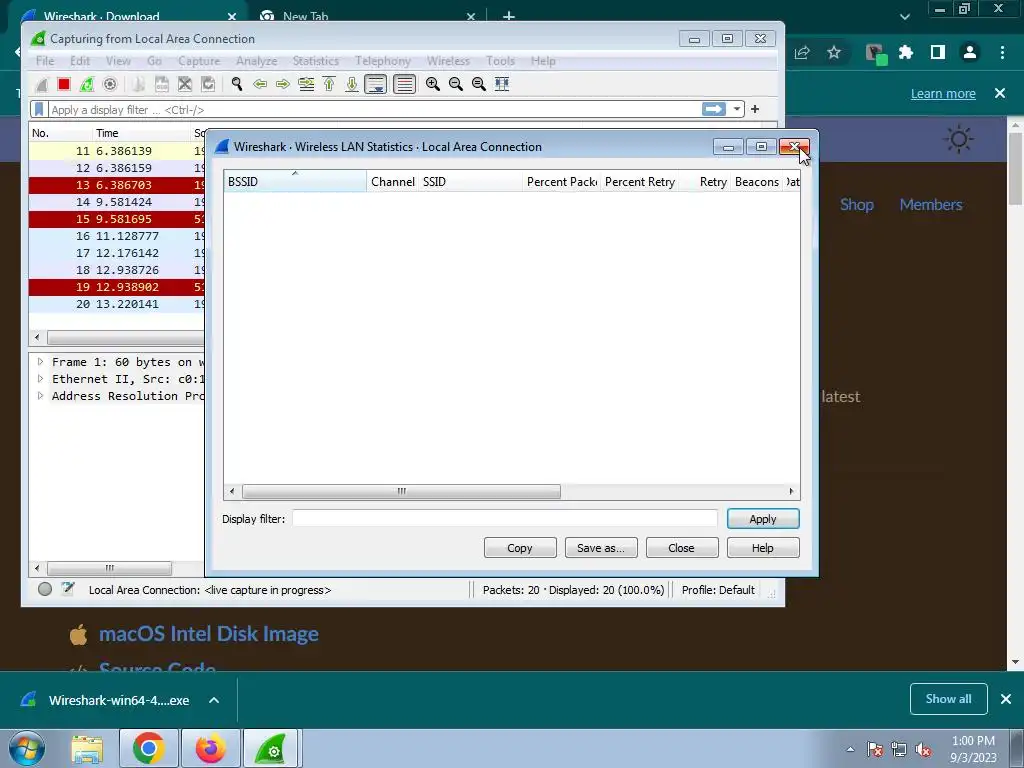Expand Ethernet II tree row

coord(40,379)
